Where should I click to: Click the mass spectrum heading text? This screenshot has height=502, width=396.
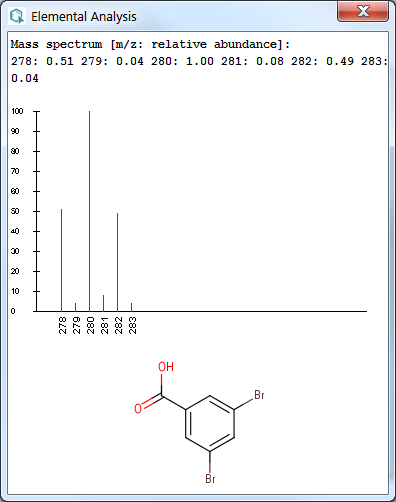point(150,44)
